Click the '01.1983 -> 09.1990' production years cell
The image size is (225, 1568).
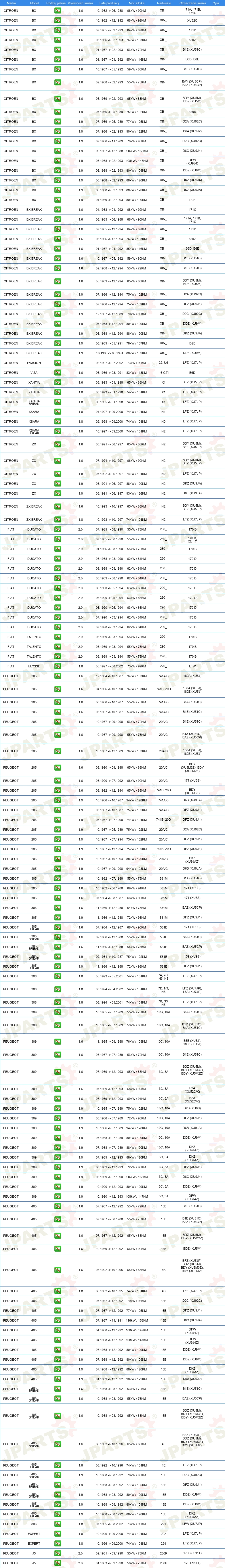[109, 1563]
